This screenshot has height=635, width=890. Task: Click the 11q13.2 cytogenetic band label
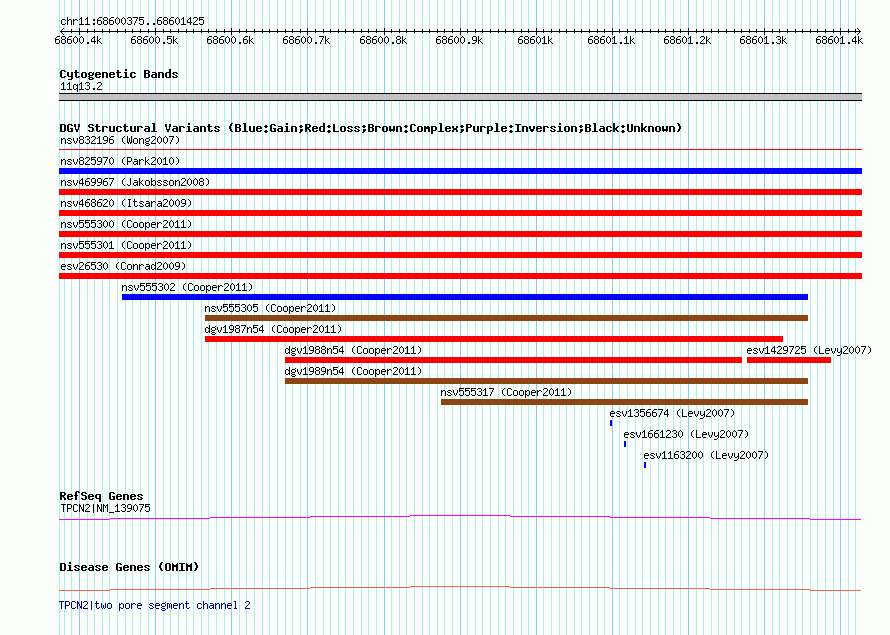(81, 86)
